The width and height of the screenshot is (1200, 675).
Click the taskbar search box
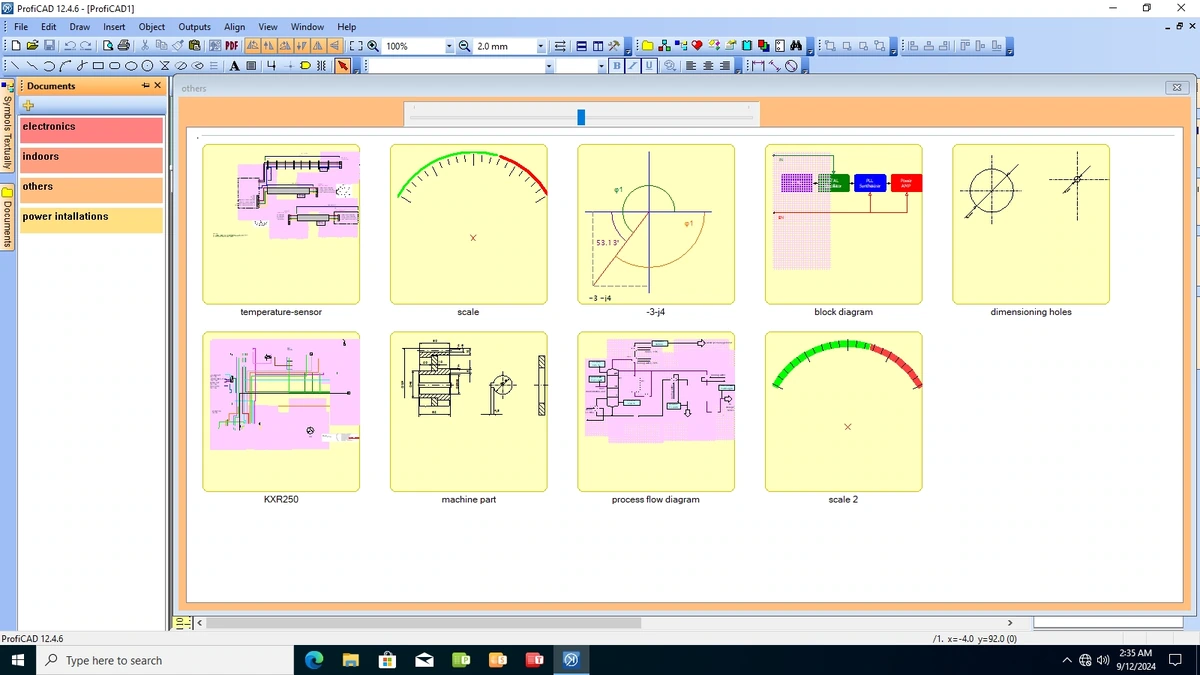click(165, 660)
